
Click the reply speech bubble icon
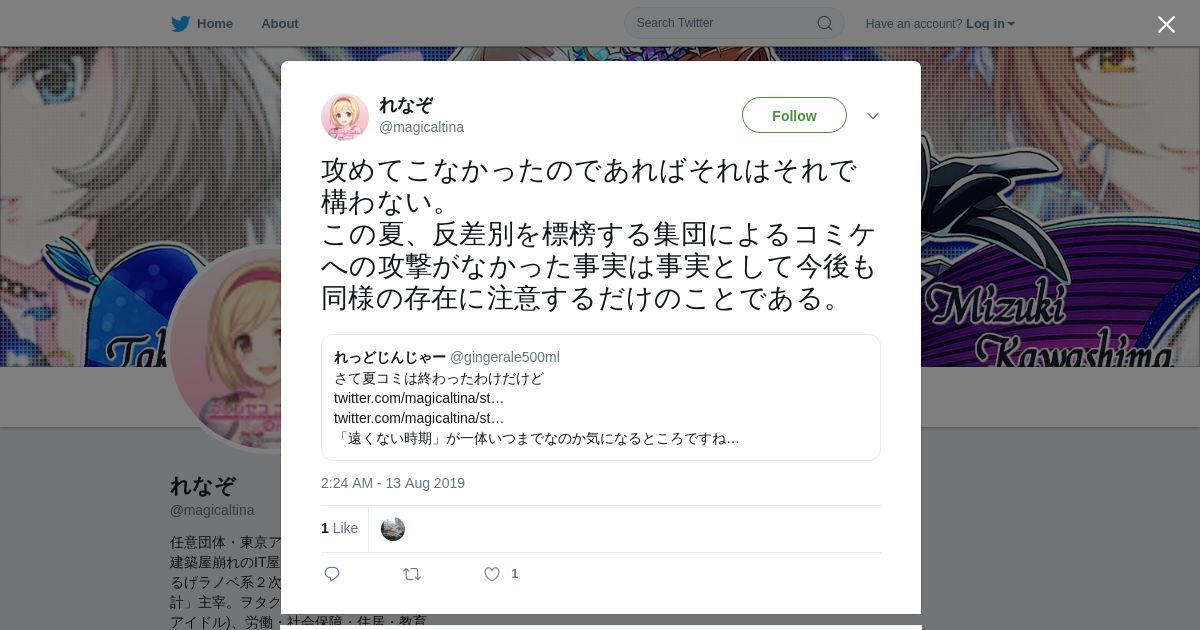tap(332, 573)
